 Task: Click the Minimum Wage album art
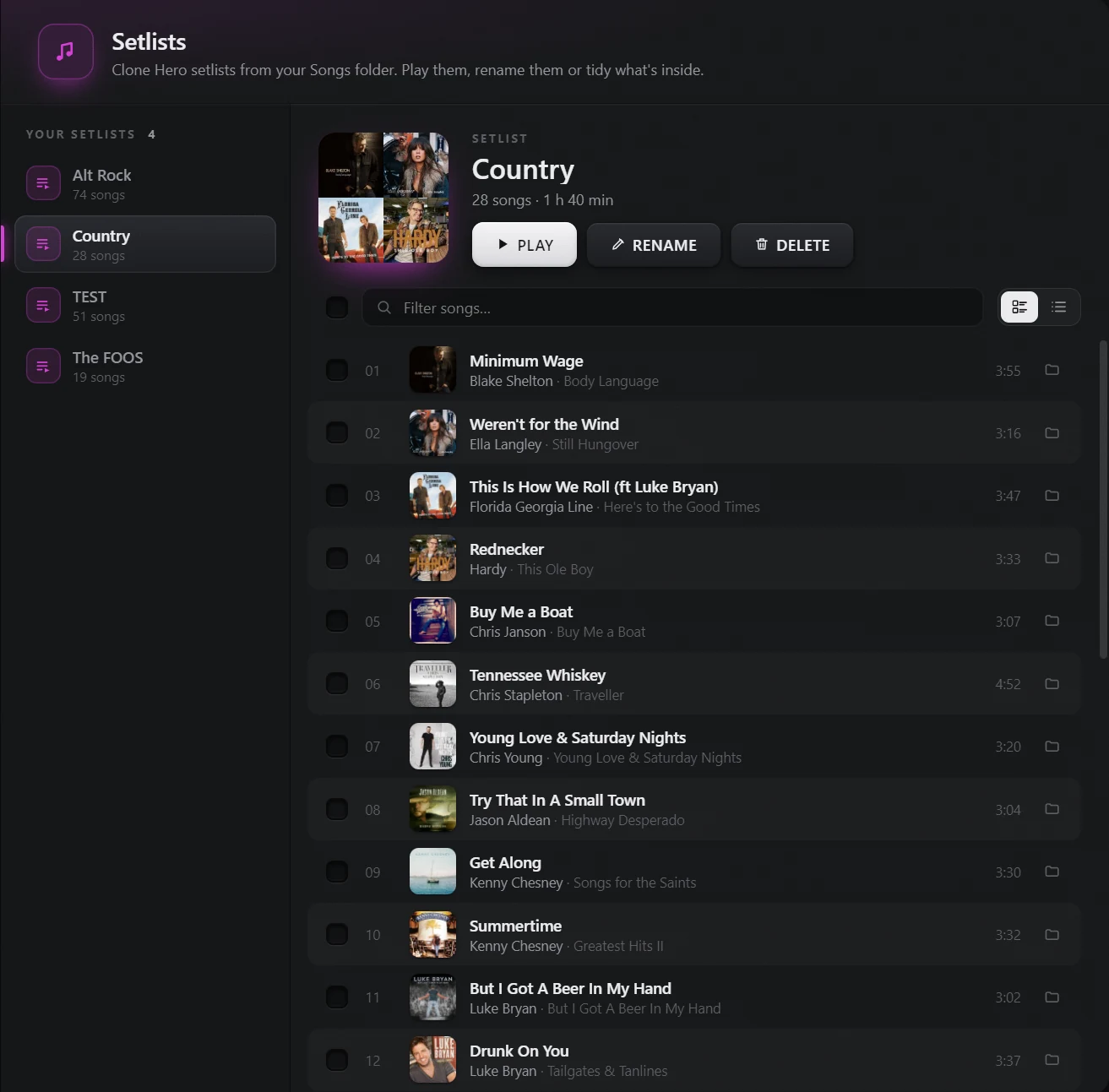coord(432,370)
